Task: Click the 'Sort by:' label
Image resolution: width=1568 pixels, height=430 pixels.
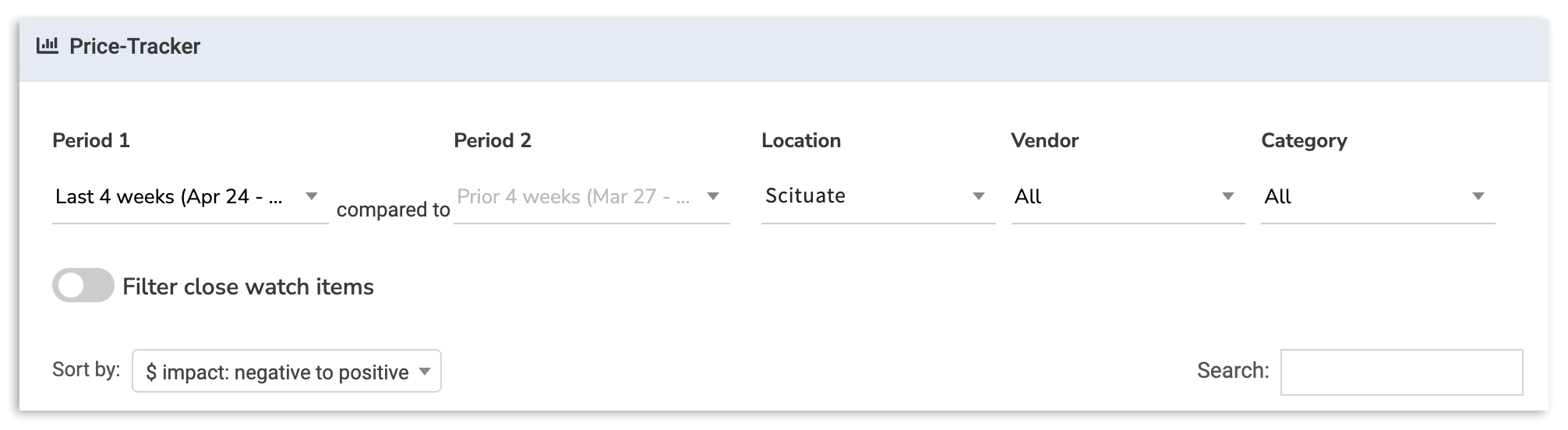Action: click(x=86, y=369)
